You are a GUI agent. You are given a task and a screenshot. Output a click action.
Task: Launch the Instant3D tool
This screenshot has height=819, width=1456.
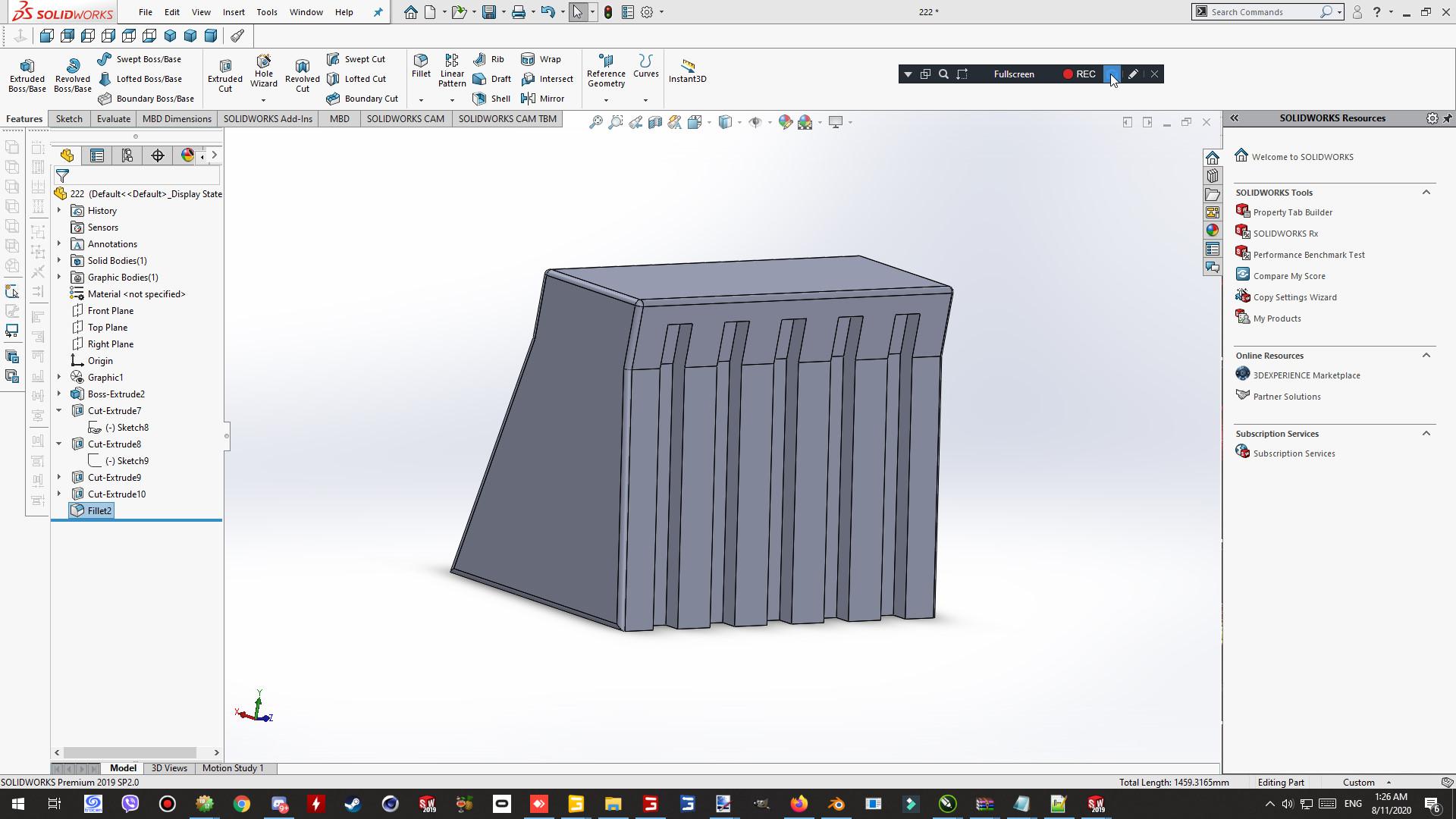pyautogui.click(x=687, y=71)
